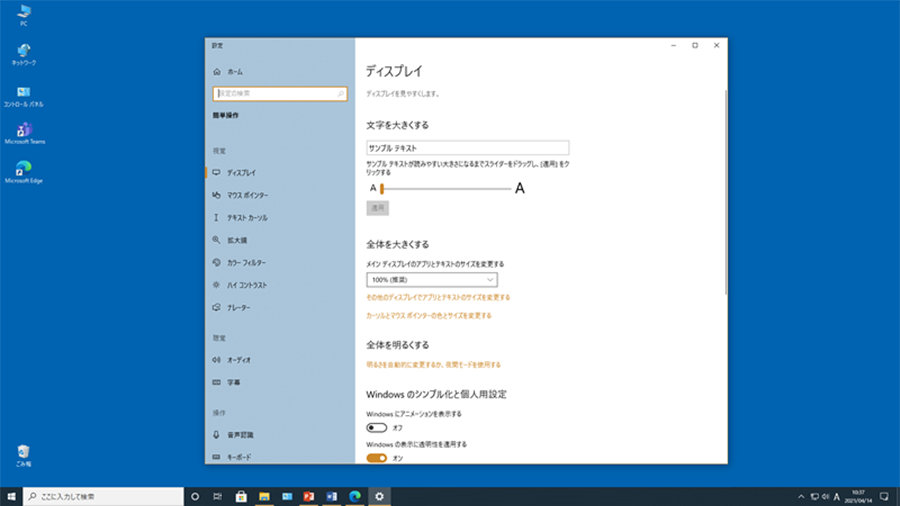The width and height of the screenshot is (900, 506).
Task: Turn off Windows transparency toggle
Action: click(x=377, y=458)
